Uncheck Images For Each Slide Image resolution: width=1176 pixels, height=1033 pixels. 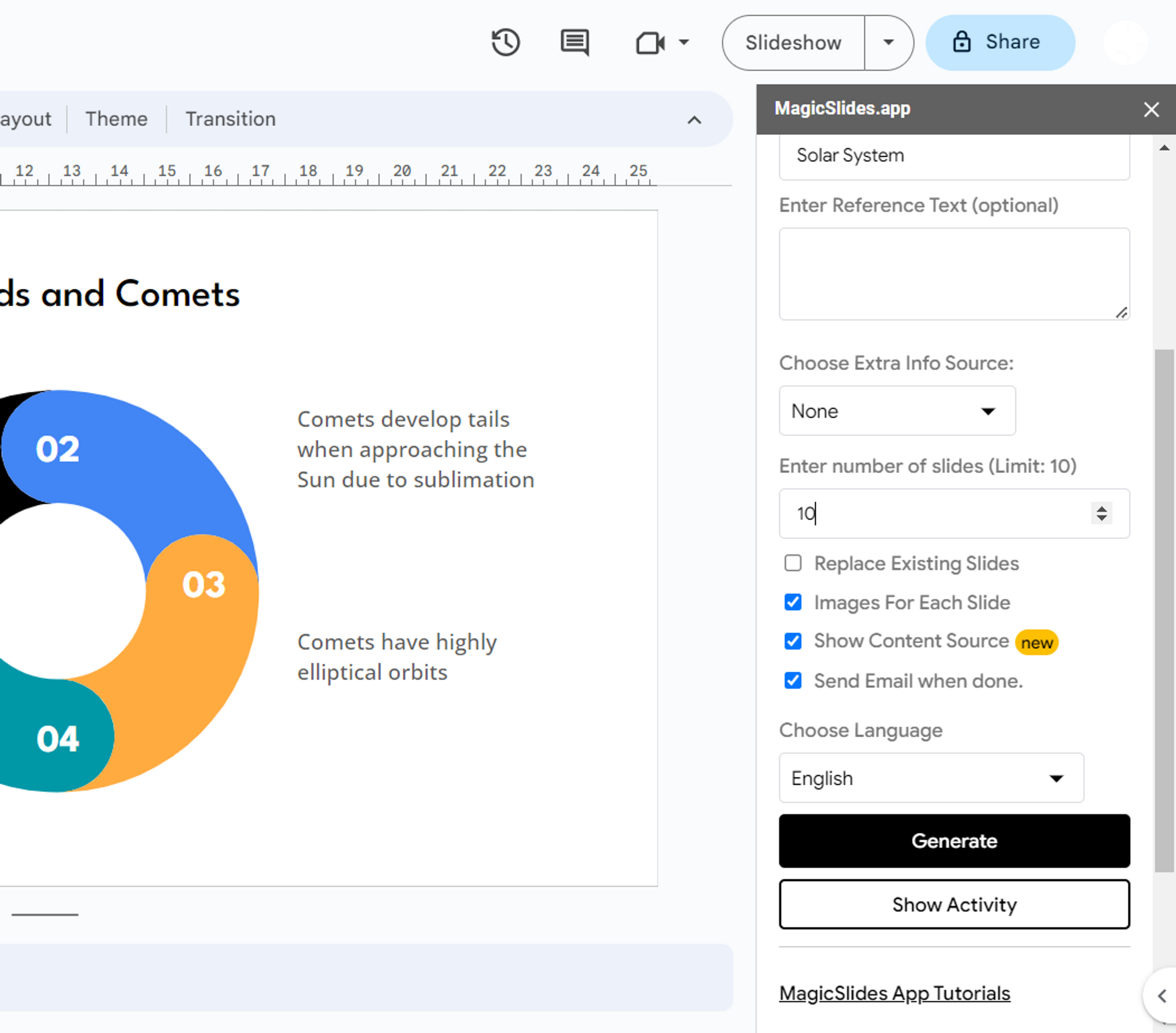point(793,602)
